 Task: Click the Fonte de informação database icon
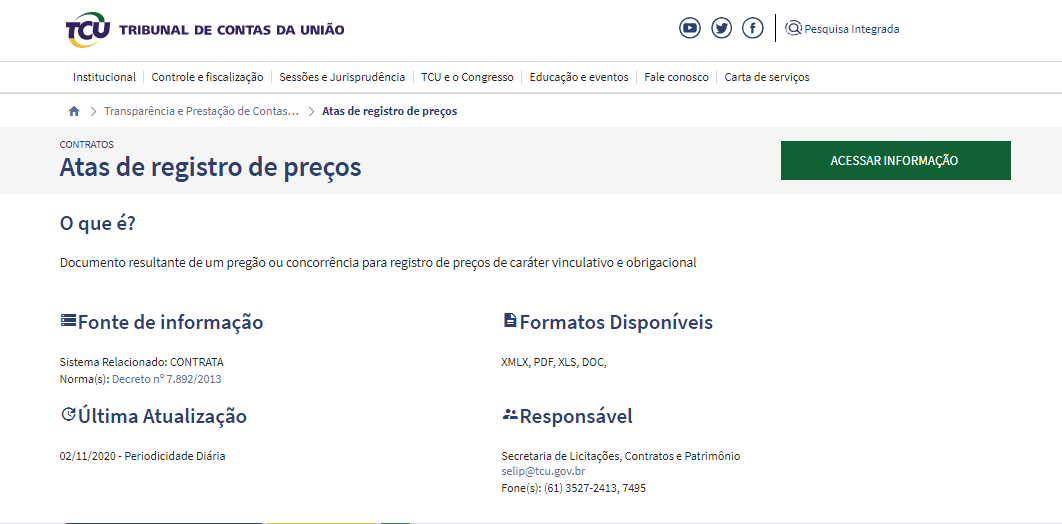[x=68, y=321]
